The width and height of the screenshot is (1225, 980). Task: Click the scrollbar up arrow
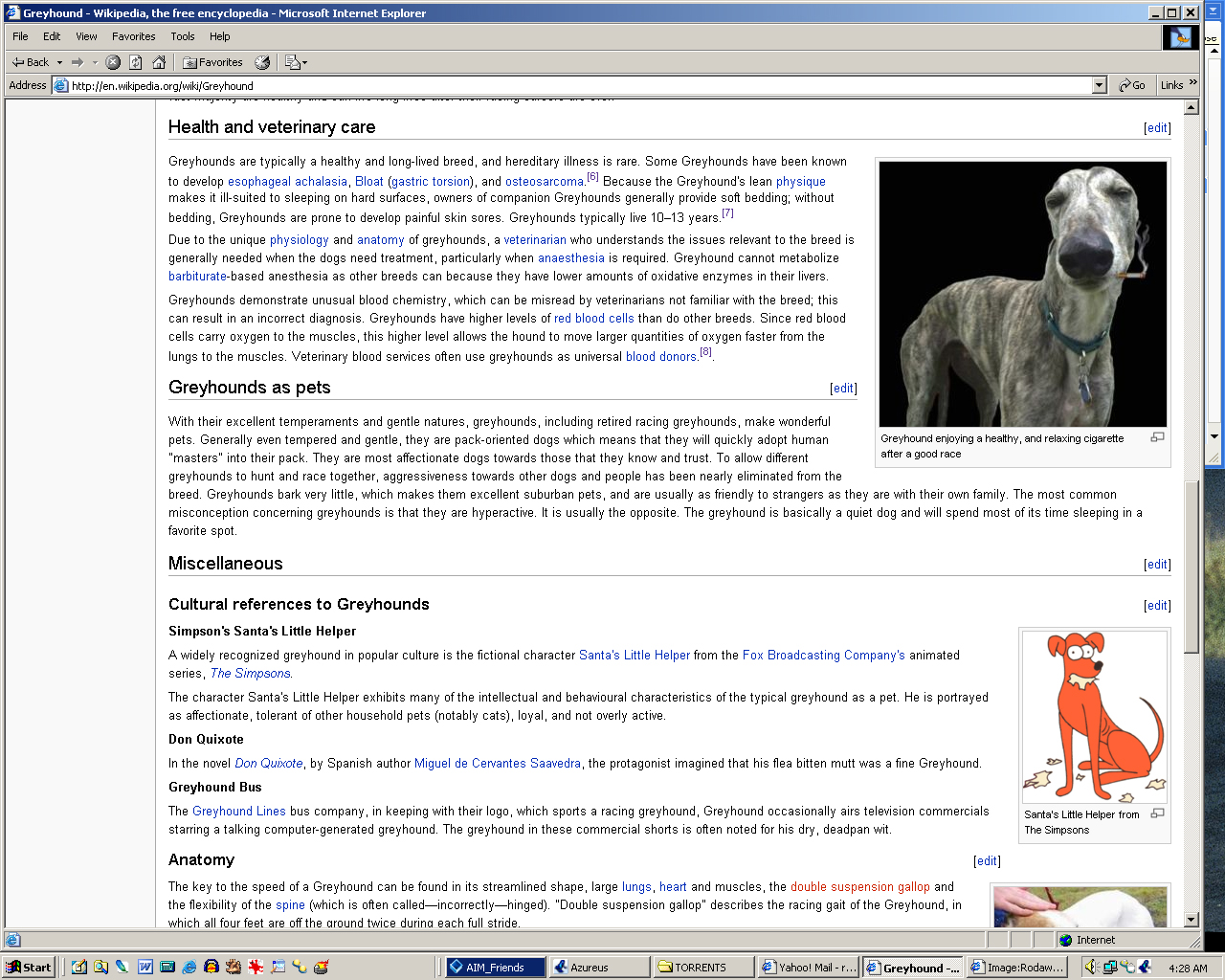click(1192, 107)
